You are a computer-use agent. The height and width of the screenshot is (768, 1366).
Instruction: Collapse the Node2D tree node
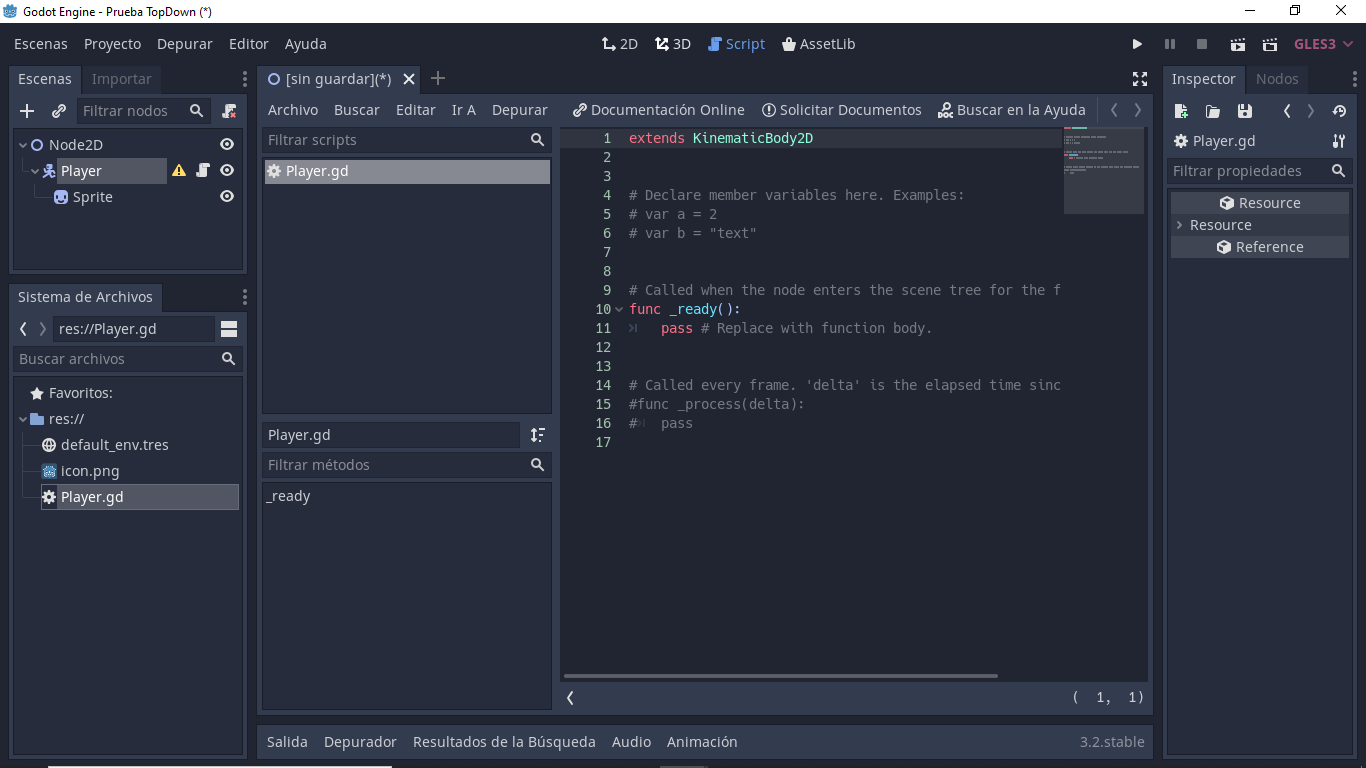coord(23,145)
